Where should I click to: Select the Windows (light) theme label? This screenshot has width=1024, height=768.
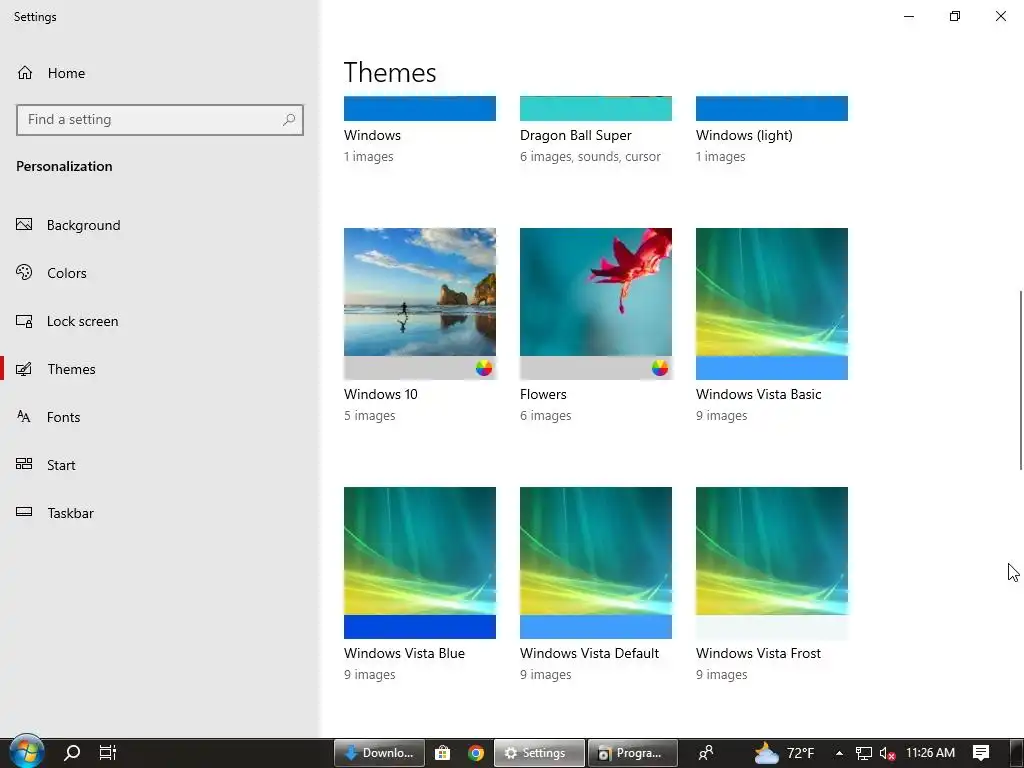pyautogui.click(x=744, y=135)
